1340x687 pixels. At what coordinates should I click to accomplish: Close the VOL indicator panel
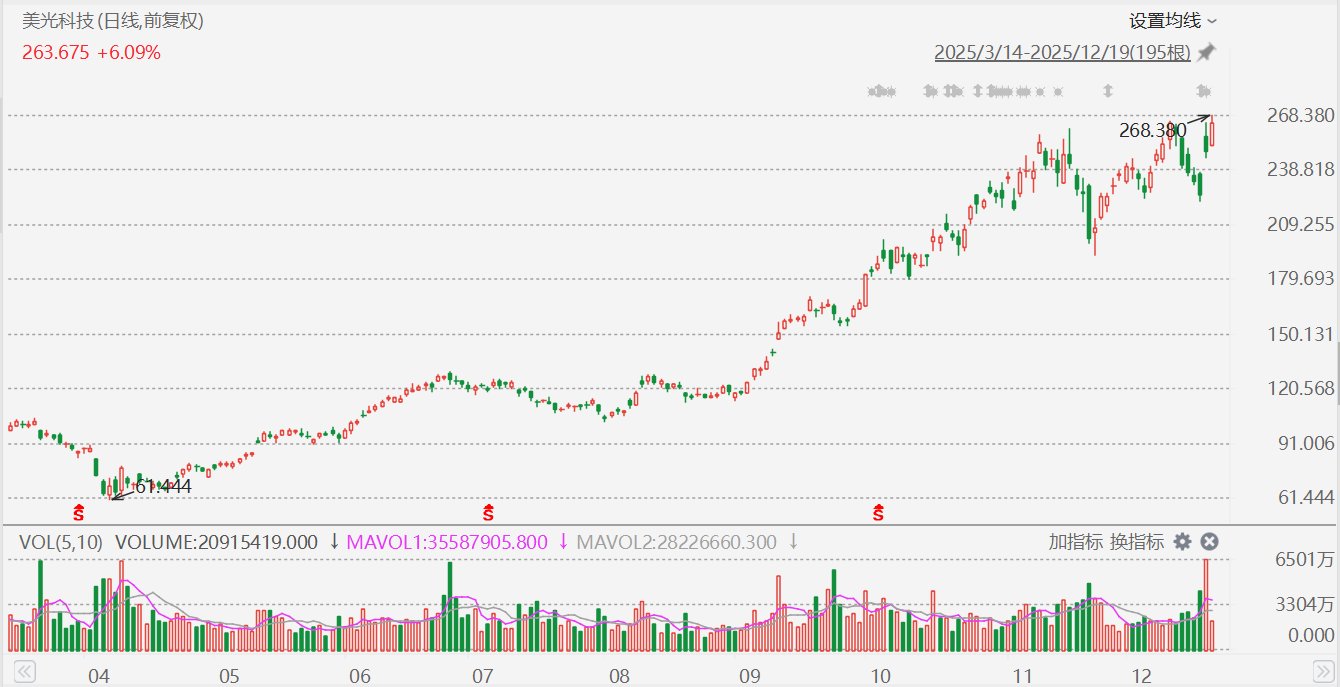1209,542
